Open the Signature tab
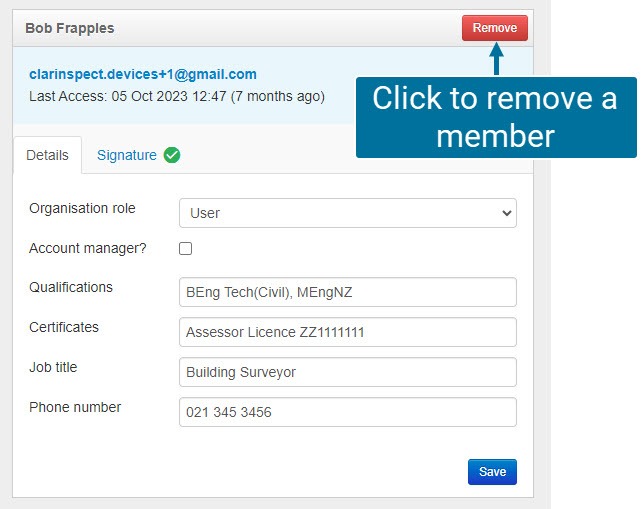The image size is (644, 509). point(127,155)
